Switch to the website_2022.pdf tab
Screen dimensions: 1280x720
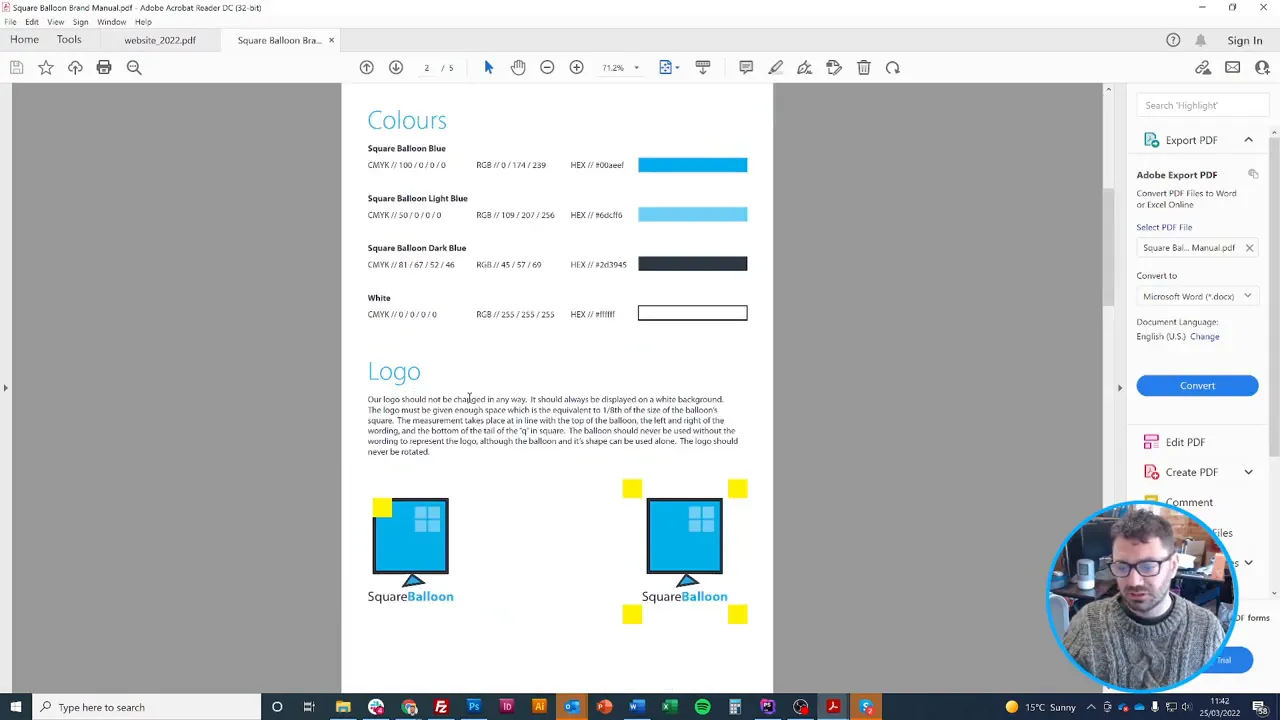[159, 40]
